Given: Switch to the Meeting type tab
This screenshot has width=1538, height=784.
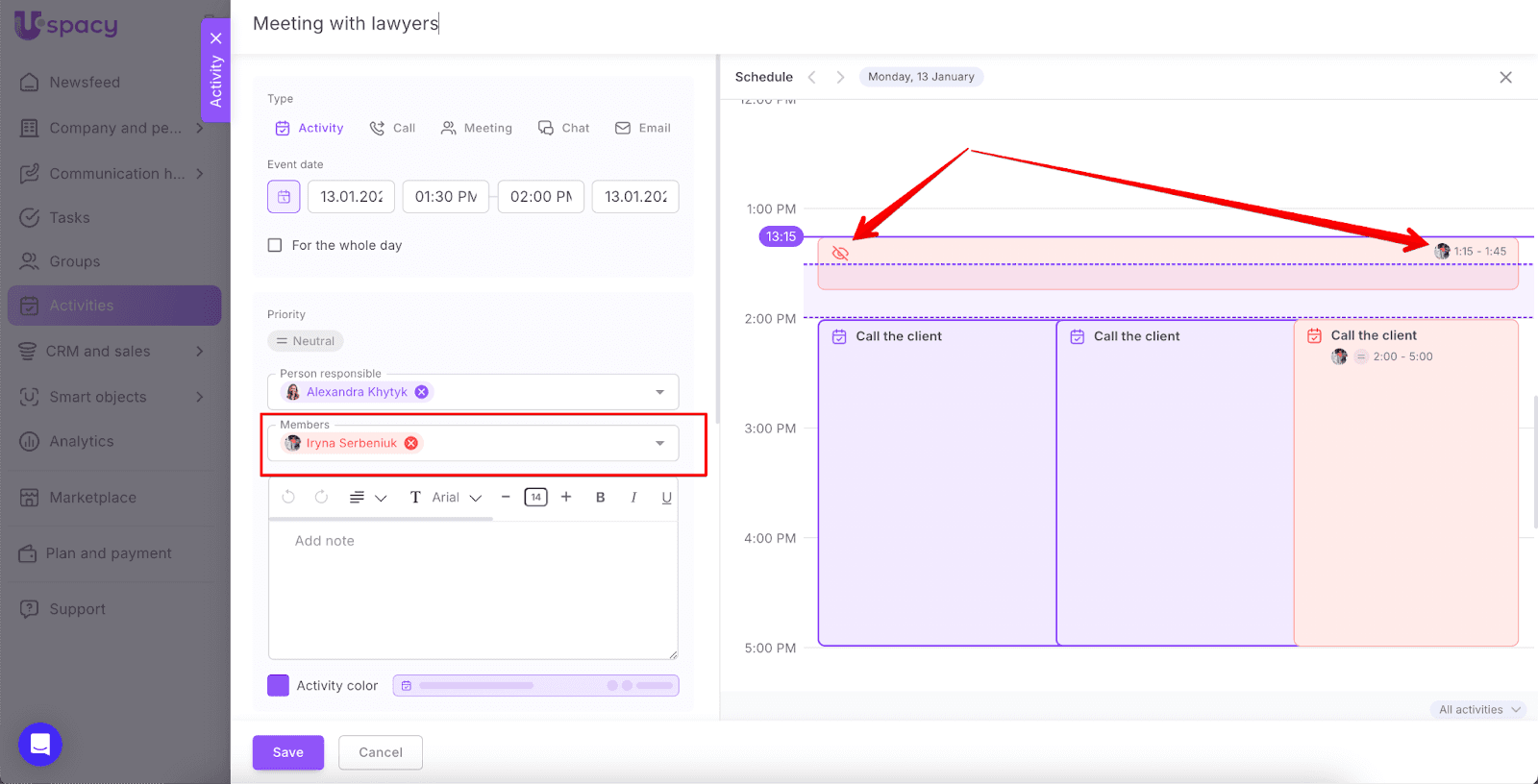Looking at the screenshot, I should tap(477, 128).
